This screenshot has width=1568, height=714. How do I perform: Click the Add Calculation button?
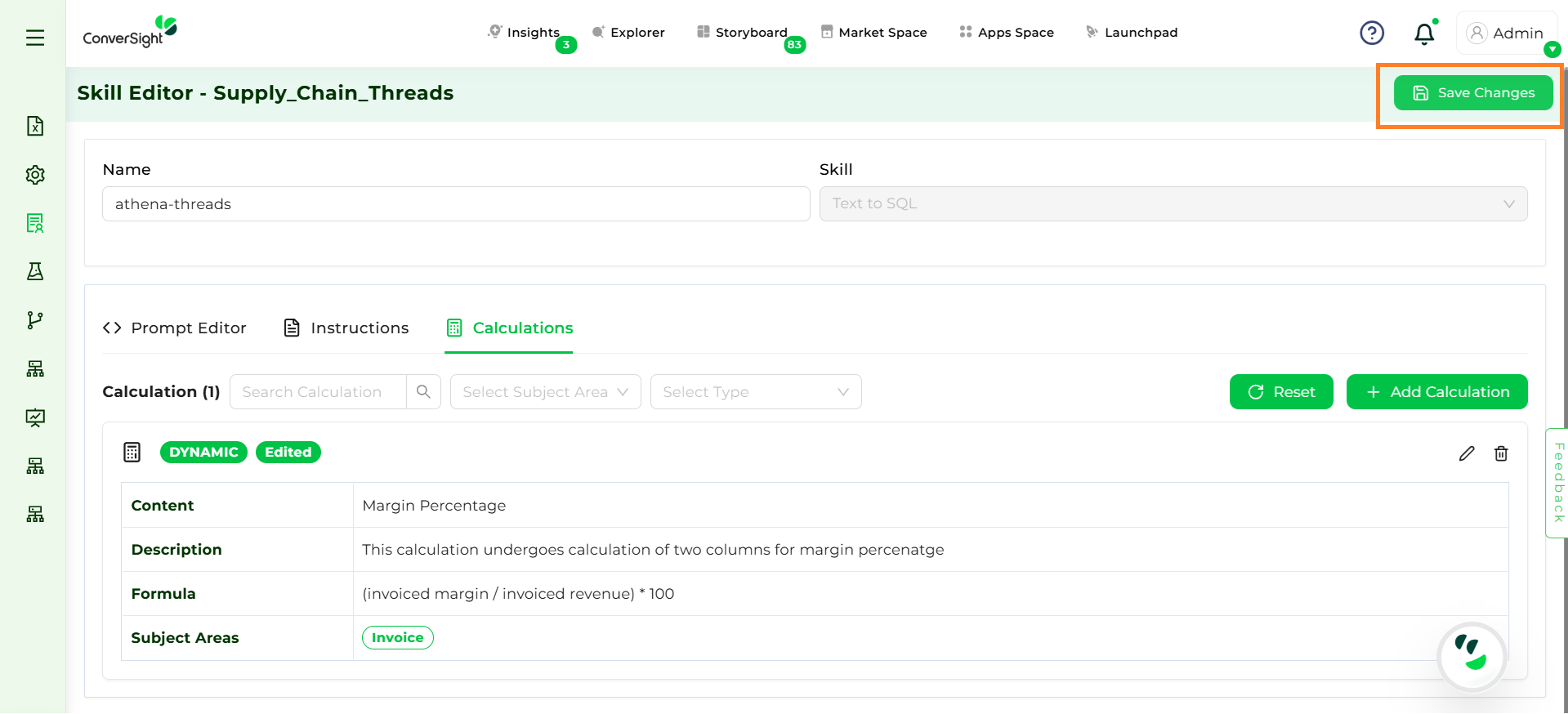pyautogui.click(x=1436, y=392)
